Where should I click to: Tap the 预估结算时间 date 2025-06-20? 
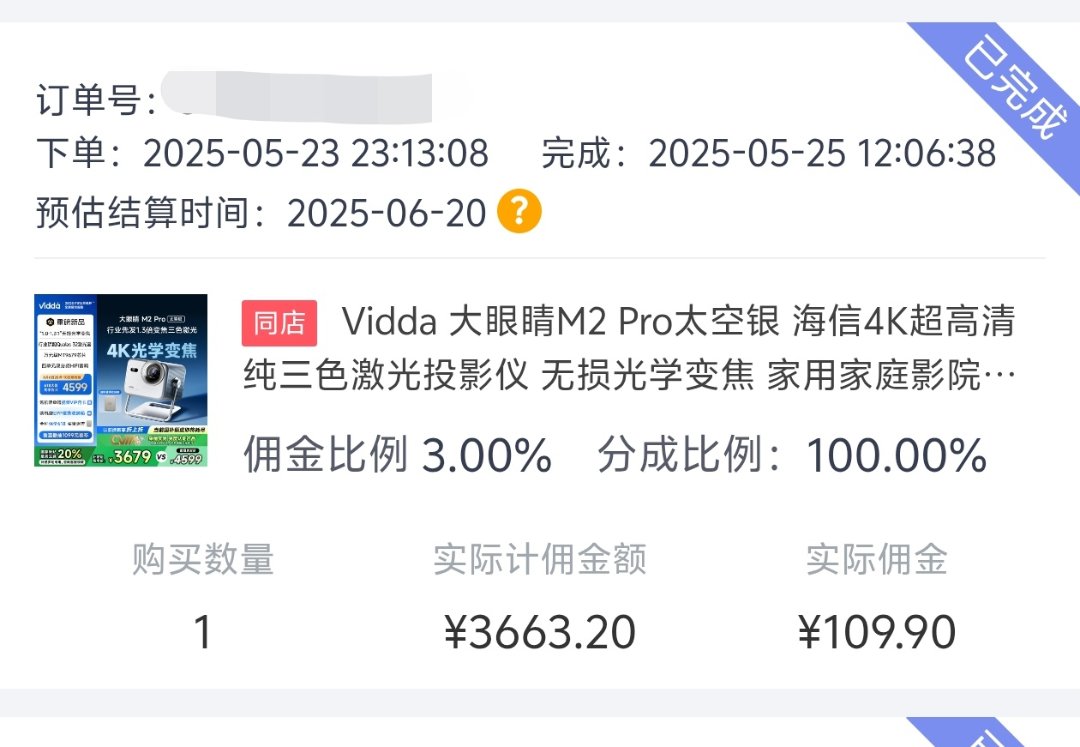click(386, 213)
